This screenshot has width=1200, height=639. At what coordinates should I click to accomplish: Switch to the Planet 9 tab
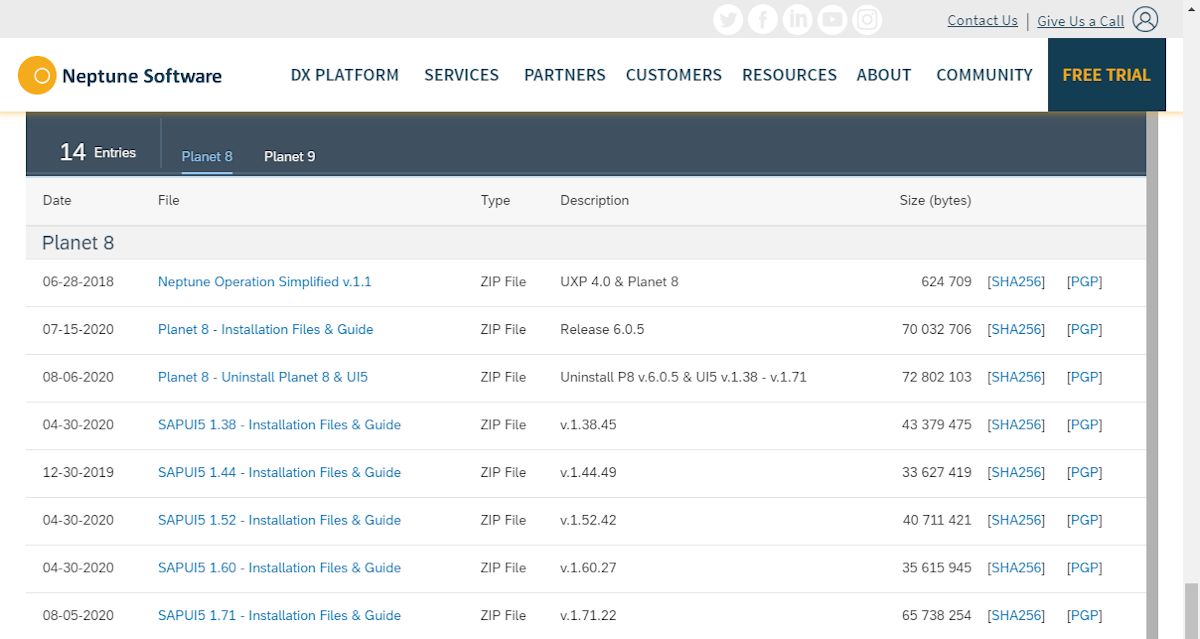click(289, 156)
